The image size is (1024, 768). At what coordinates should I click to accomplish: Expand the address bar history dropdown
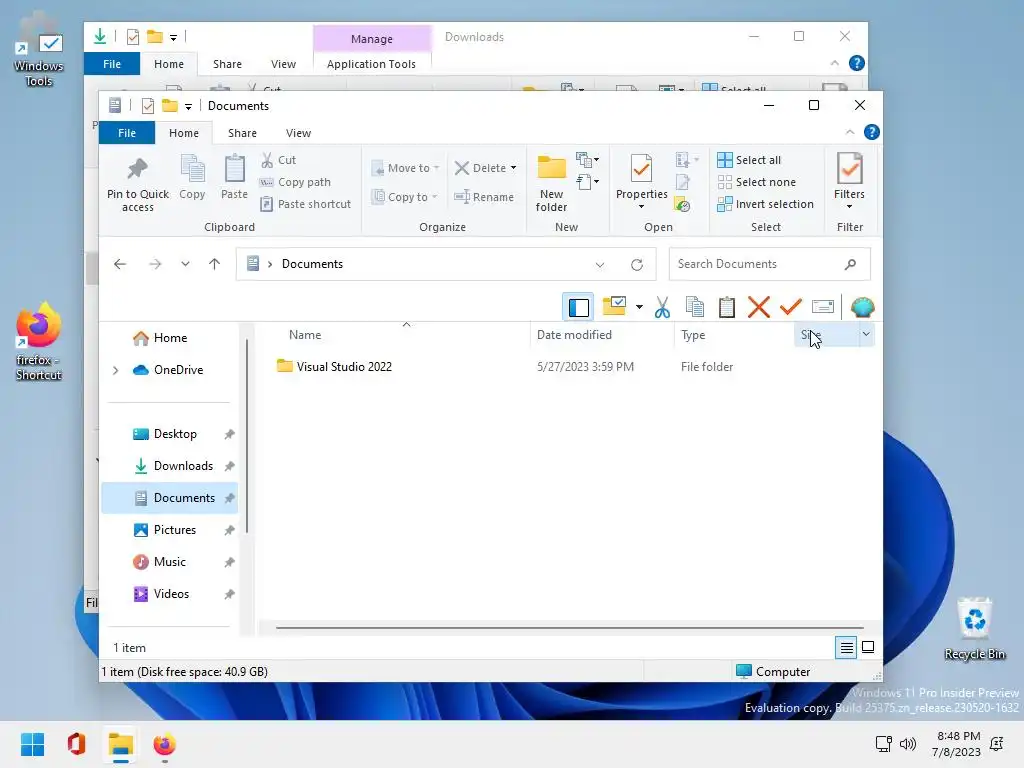tap(600, 264)
